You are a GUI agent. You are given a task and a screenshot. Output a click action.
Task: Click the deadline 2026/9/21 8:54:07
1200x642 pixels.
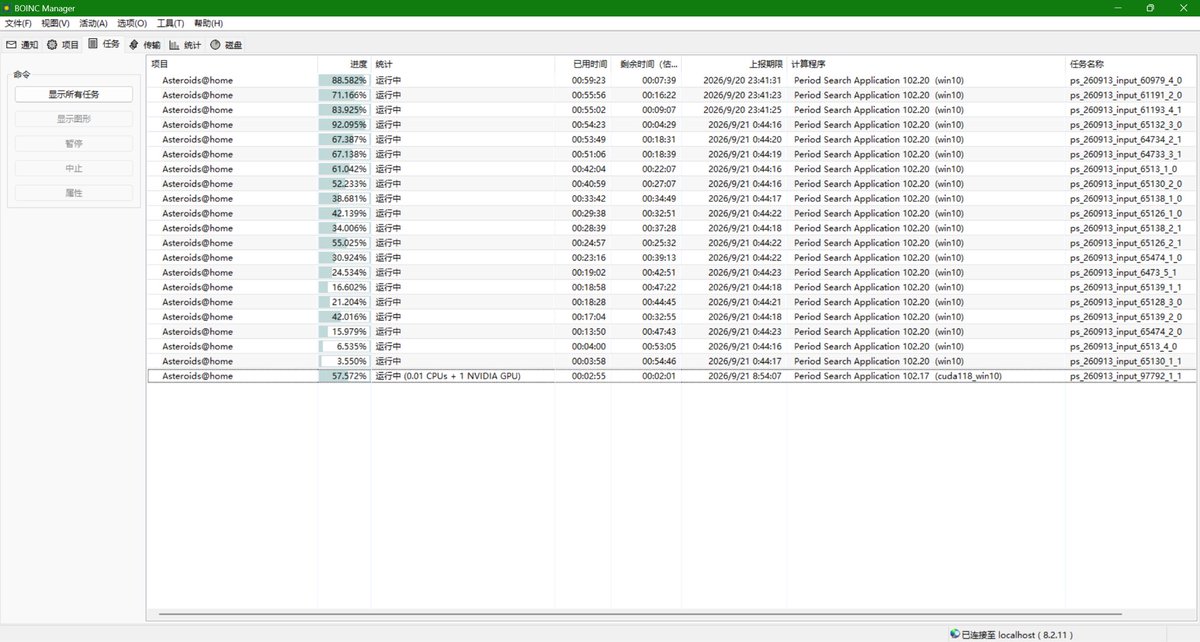745,376
